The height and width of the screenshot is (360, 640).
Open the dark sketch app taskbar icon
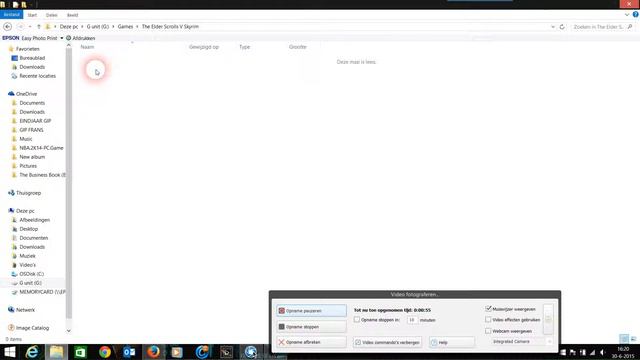[227, 352]
